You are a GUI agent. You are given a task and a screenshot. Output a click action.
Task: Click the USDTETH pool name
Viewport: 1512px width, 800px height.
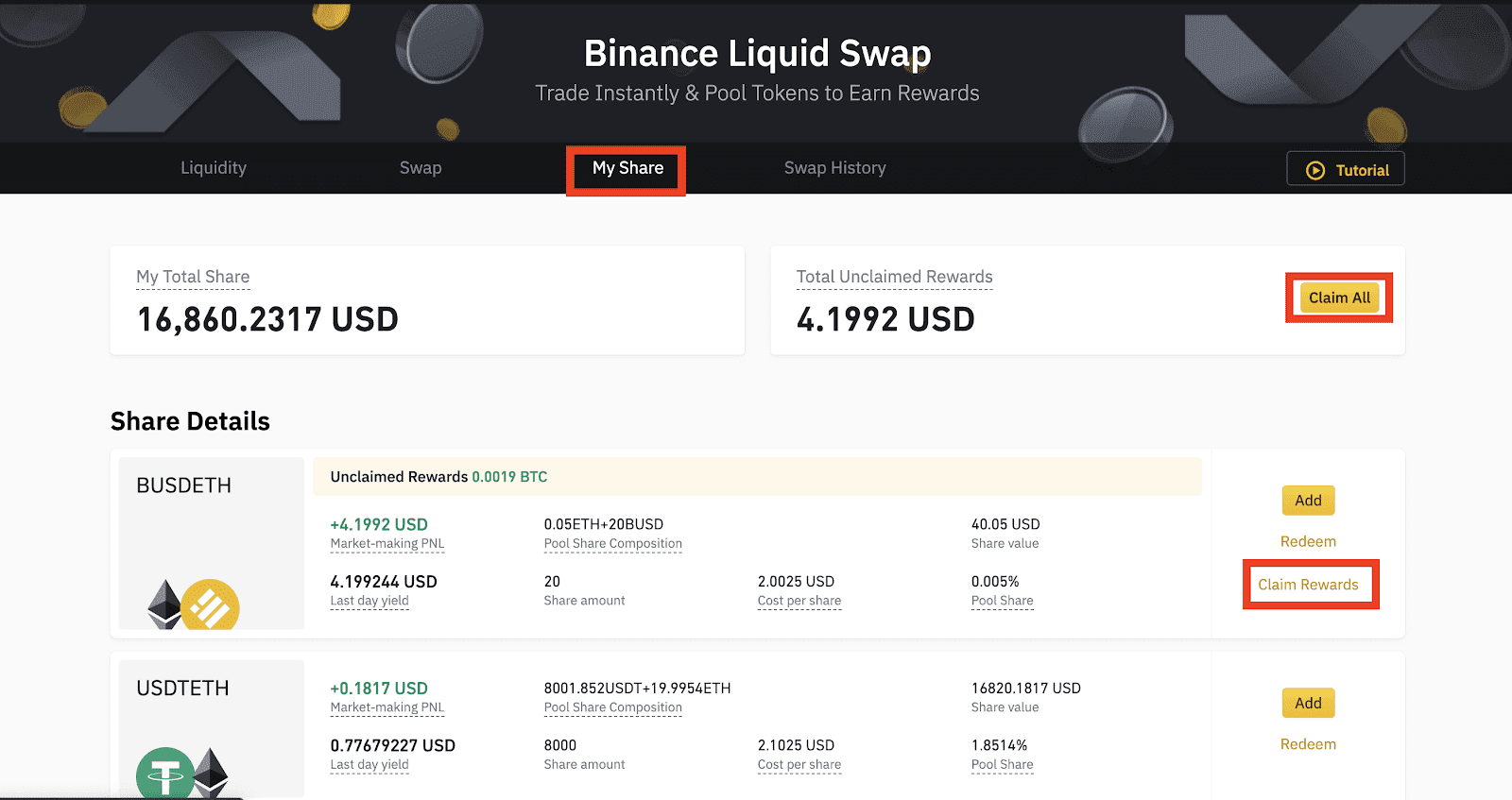pyautogui.click(x=182, y=689)
